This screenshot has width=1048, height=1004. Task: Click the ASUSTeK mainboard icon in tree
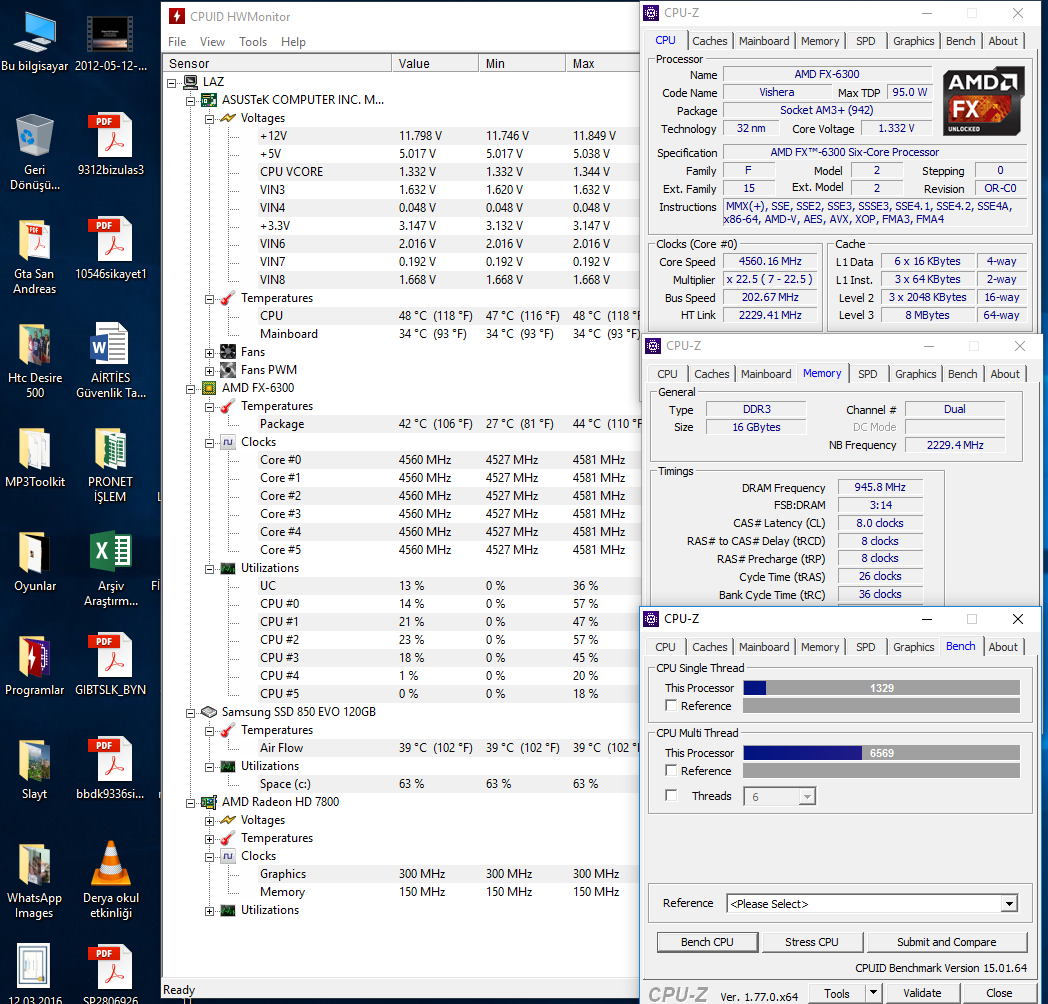pyautogui.click(x=209, y=100)
